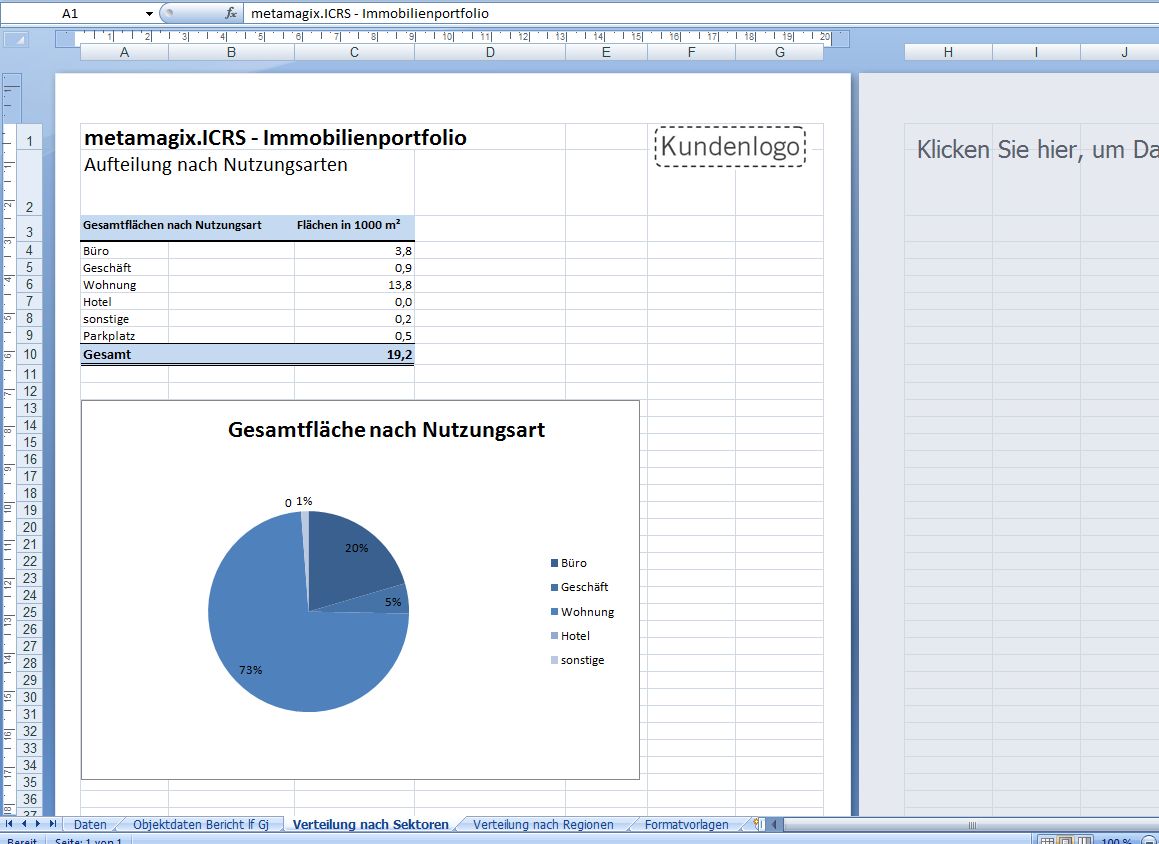Image resolution: width=1159 pixels, height=844 pixels.
Task: Click the Wohnung legend color swatch
Action: pyautogui.click(x=554, y=612)
